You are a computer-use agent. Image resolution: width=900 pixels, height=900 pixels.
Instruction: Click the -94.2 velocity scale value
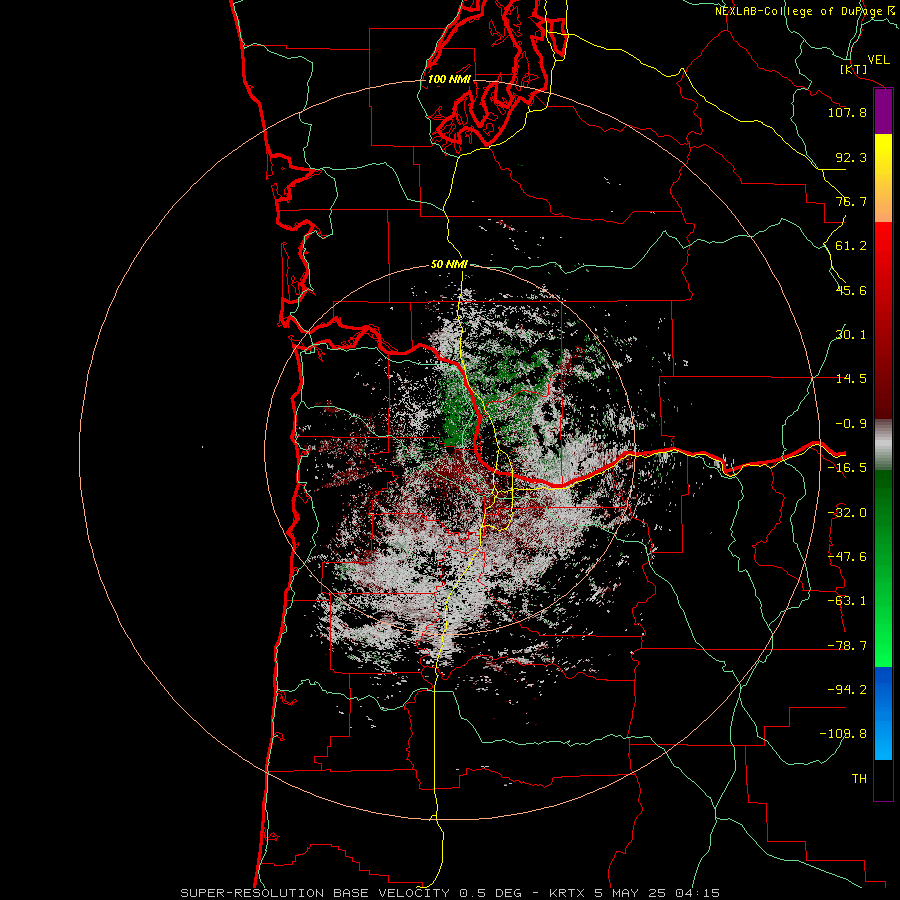pyautogui.click(x=847, y=690)
